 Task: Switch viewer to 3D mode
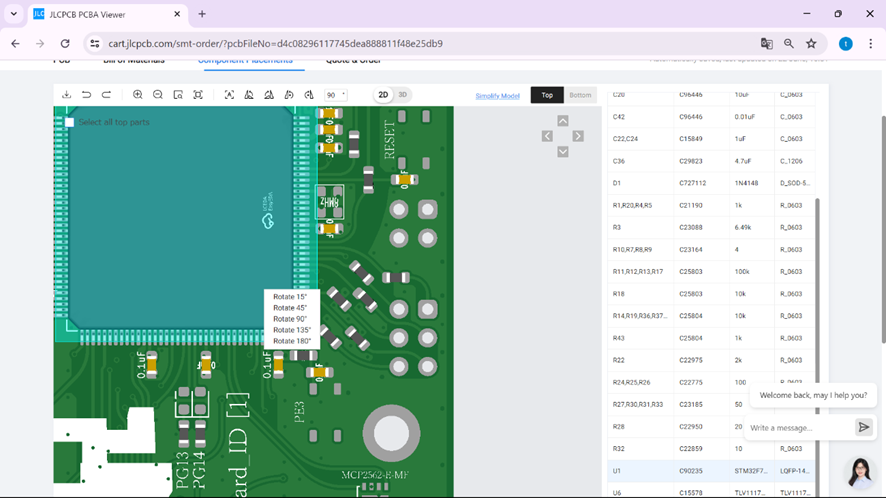click(402, 95)
